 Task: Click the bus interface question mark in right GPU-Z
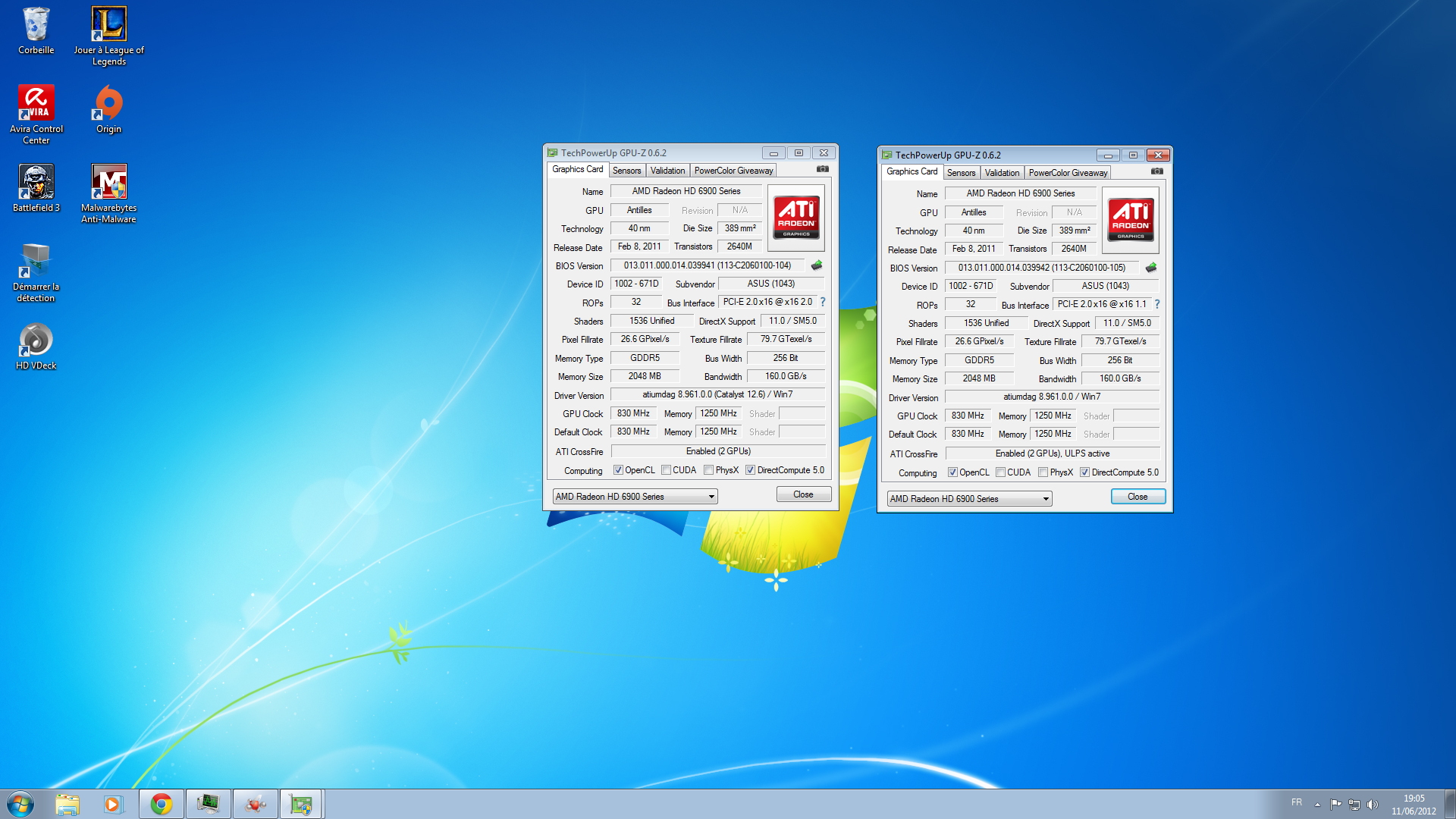[1157, 304]
